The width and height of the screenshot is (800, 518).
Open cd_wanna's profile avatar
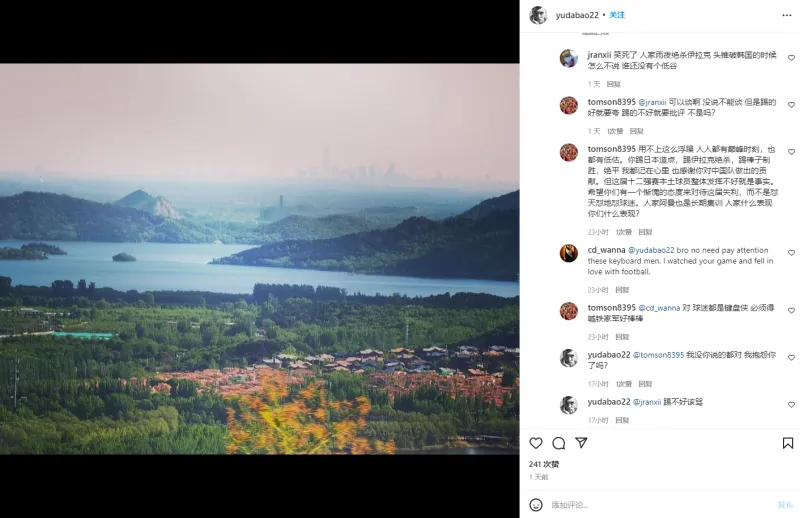click(x=569, y=253)
